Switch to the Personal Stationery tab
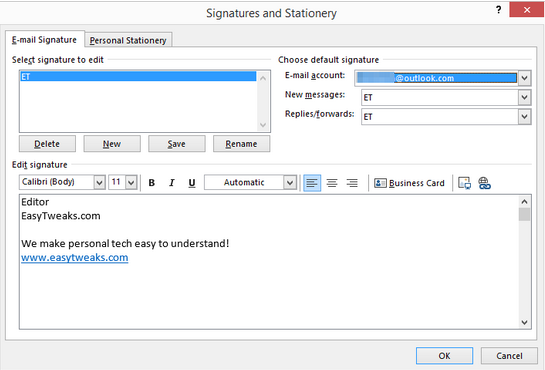The image size is (545, 370). [128, 40]
